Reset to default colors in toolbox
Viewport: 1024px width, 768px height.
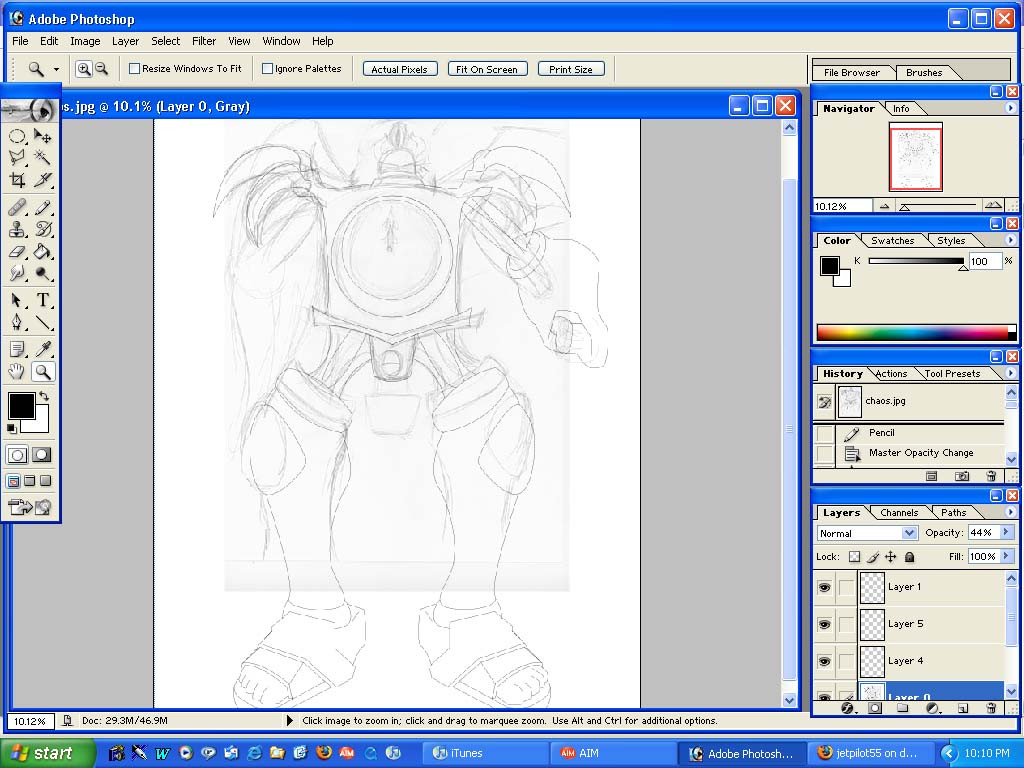[x=12, y=428]
